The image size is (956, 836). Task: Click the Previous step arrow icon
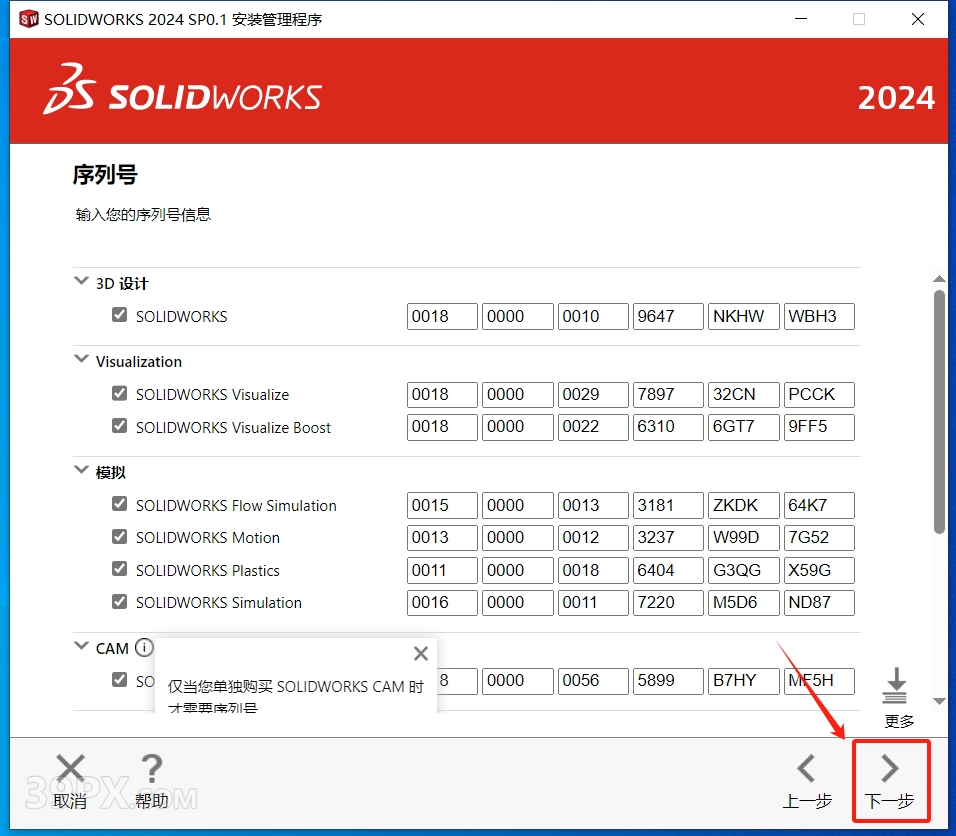(x=806, y=769)
